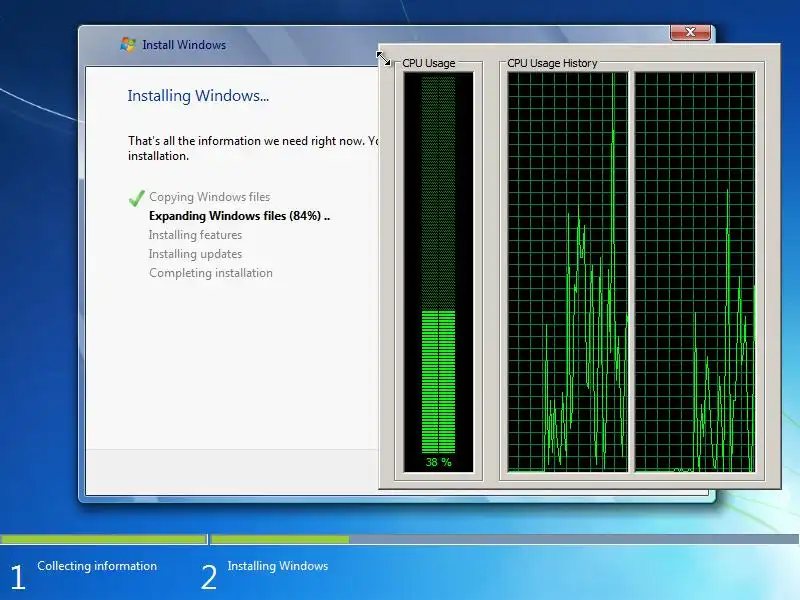
Task: Click the 'Install Windows' title text
Action: (184, 45)
